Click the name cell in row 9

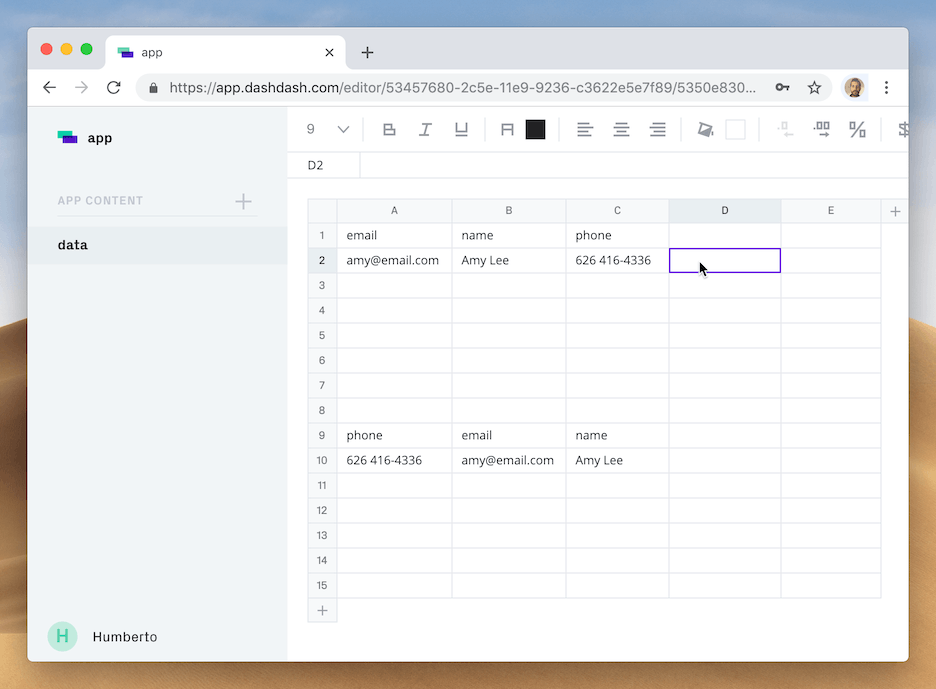click(617, 435)
